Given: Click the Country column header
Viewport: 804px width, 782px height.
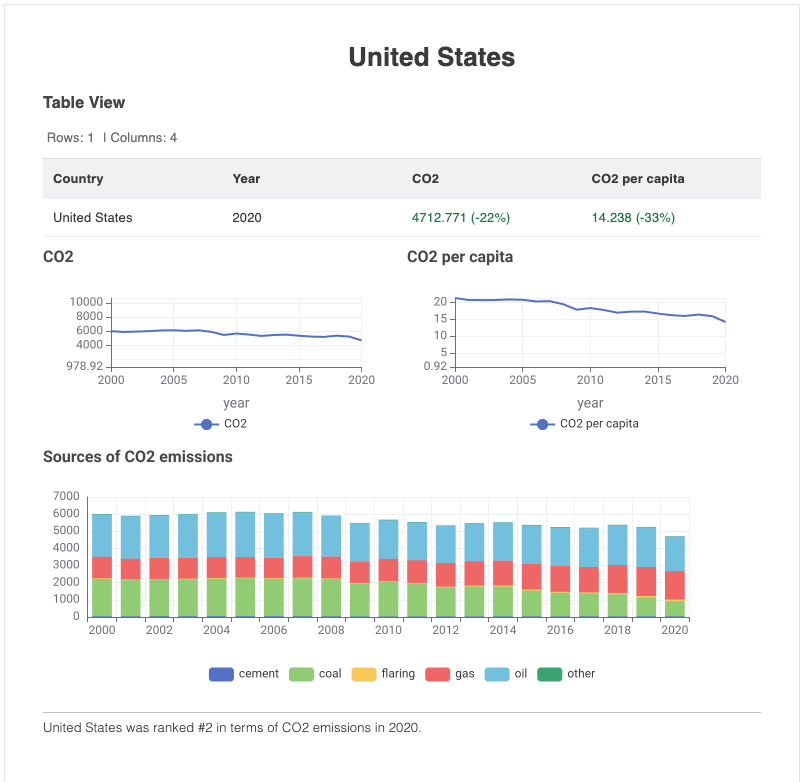Looking at the screenshot, I should [78, 178].
